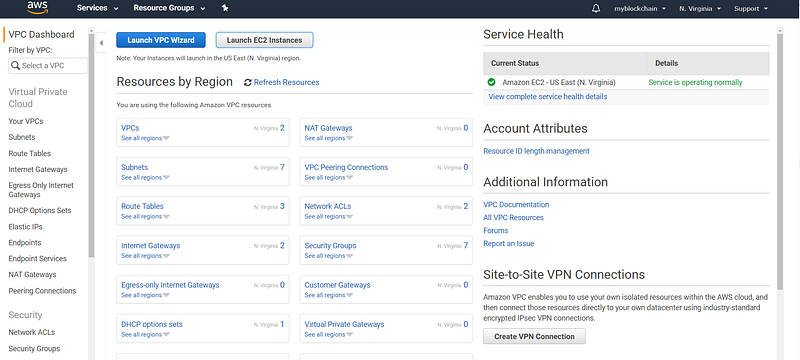Open Resource ID length management link

coord(536,151)
